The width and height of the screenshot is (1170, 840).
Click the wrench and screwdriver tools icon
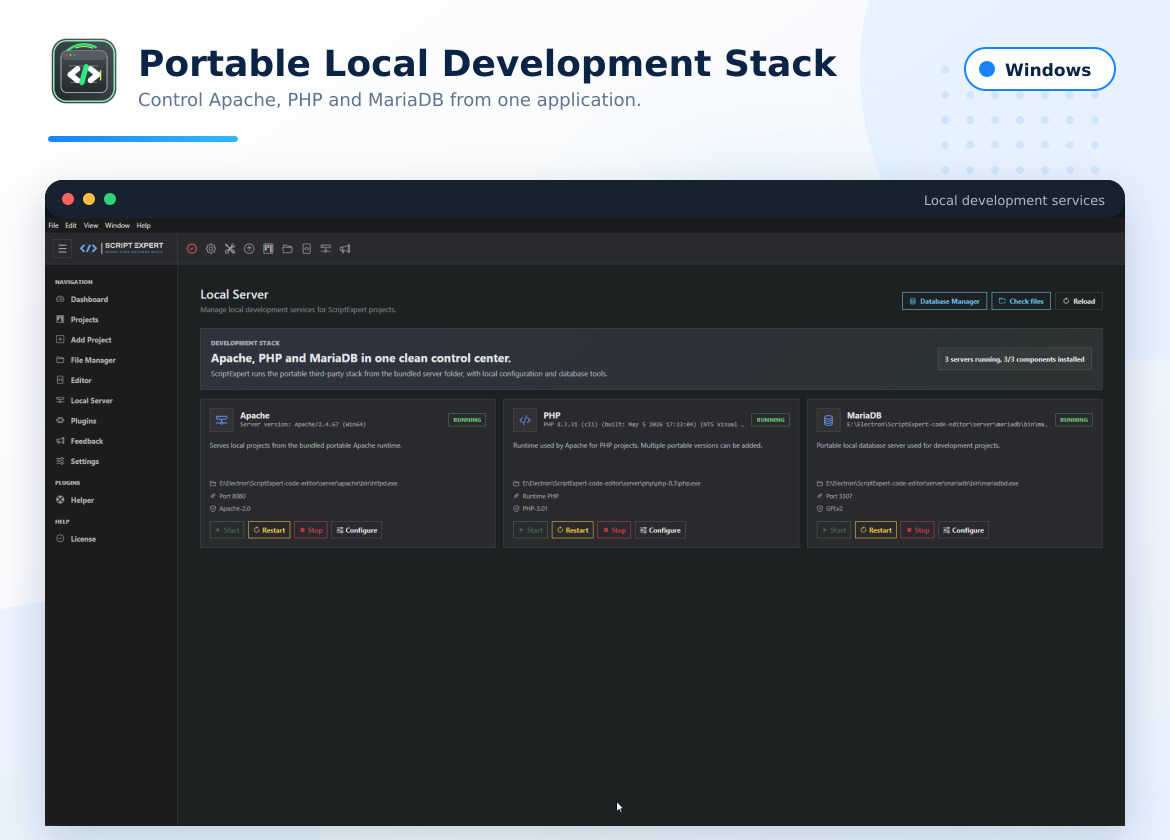(x=230, y=248)
